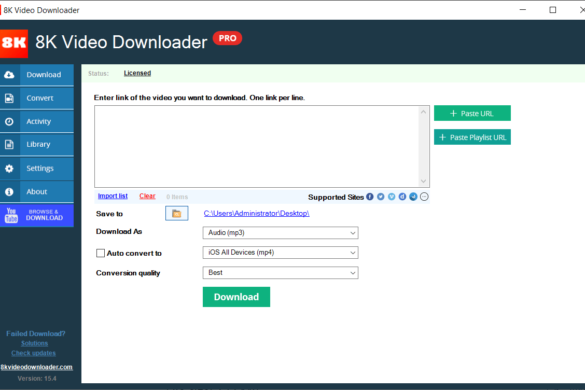
Task: Click the plus icon on Paste Playlist URL
Action: click(x=442, y=137)
